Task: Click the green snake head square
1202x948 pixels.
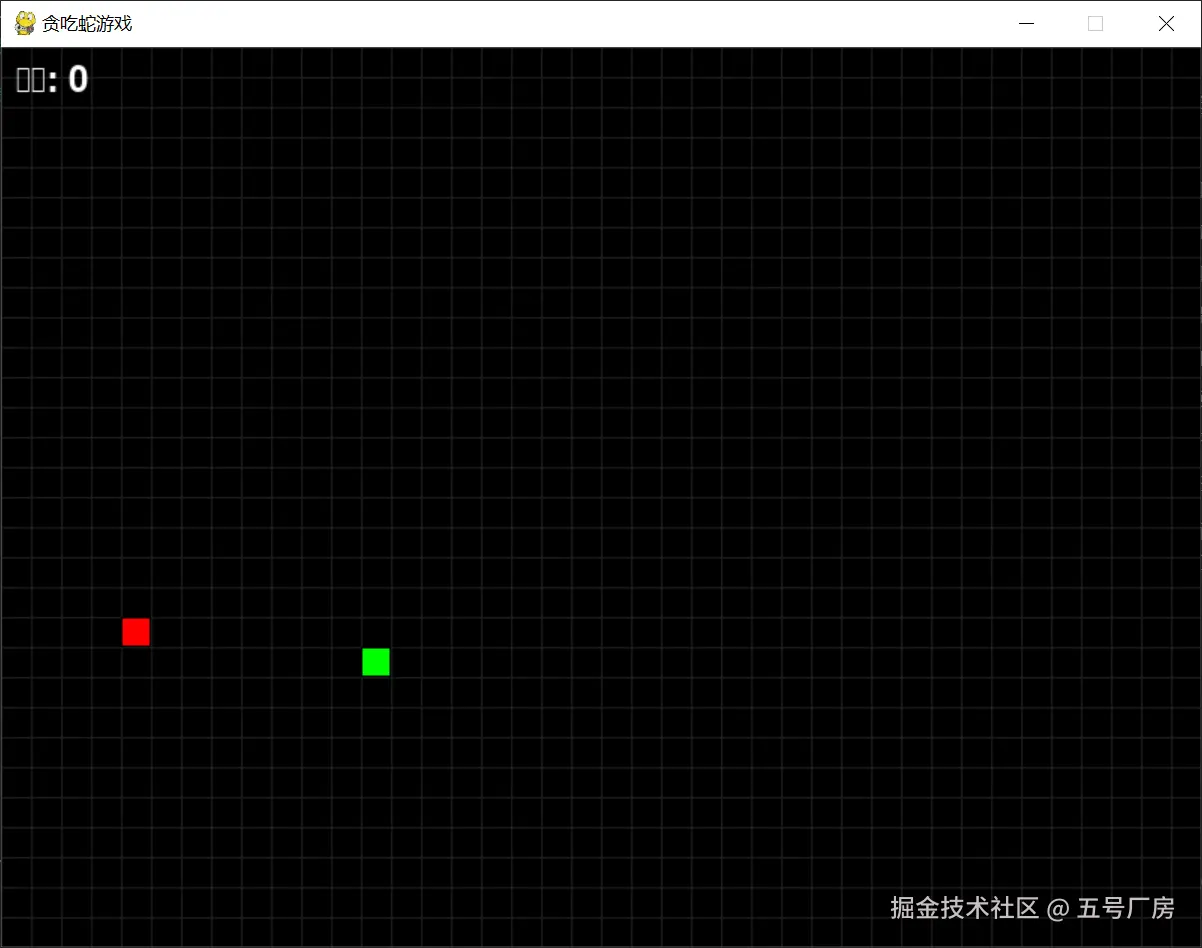Action: coord(376,662)
